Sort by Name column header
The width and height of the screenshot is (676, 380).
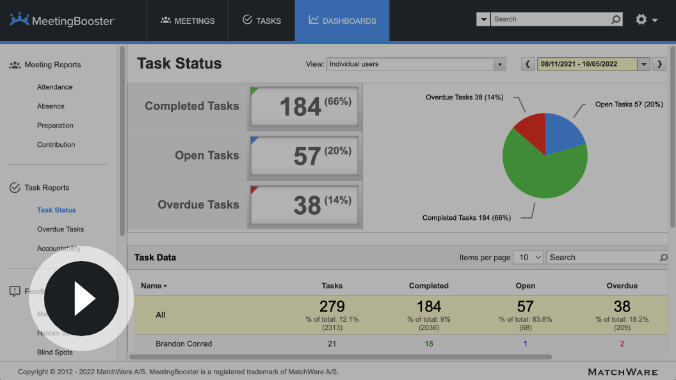153,286
